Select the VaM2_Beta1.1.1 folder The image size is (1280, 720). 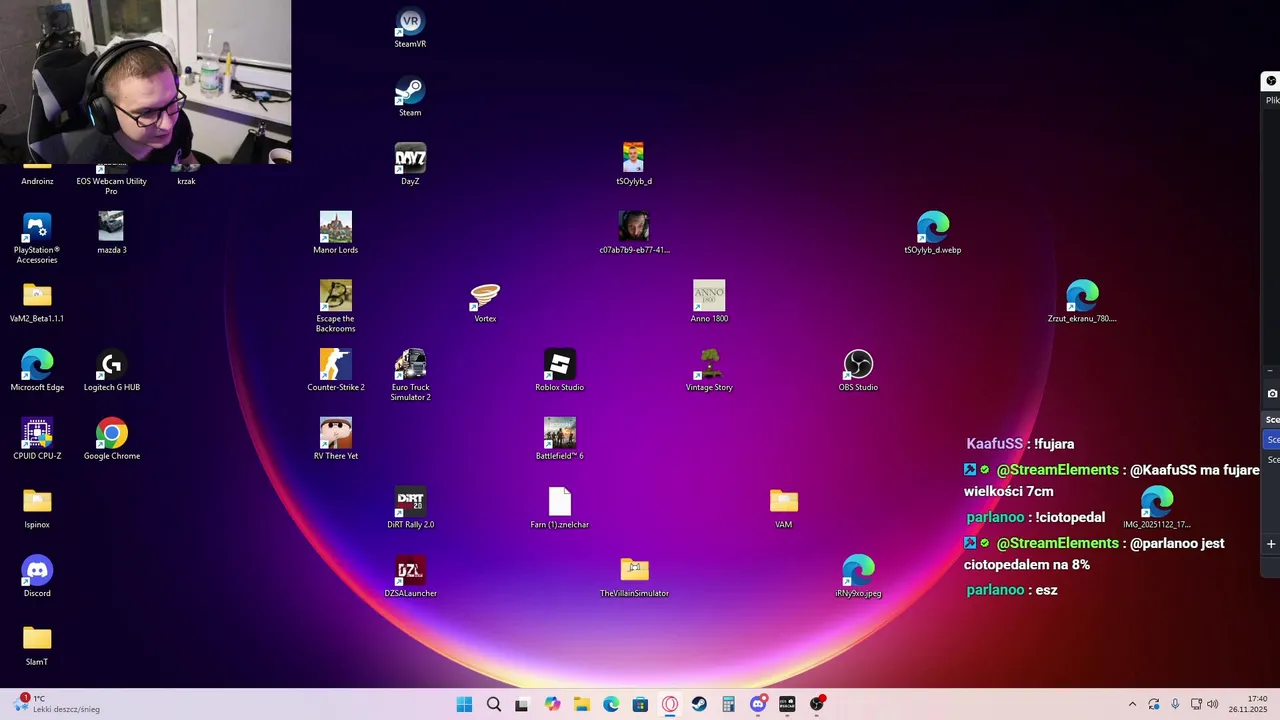click(x=37, y=303)
